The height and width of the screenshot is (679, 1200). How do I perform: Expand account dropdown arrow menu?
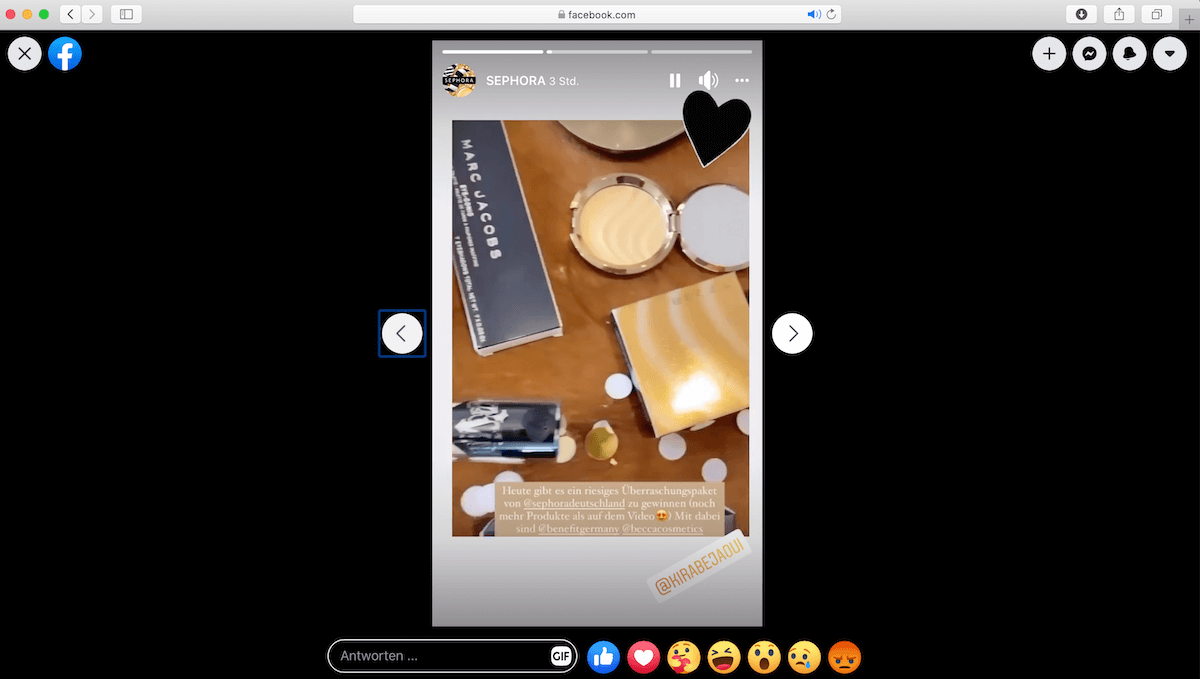point(1170,54)
